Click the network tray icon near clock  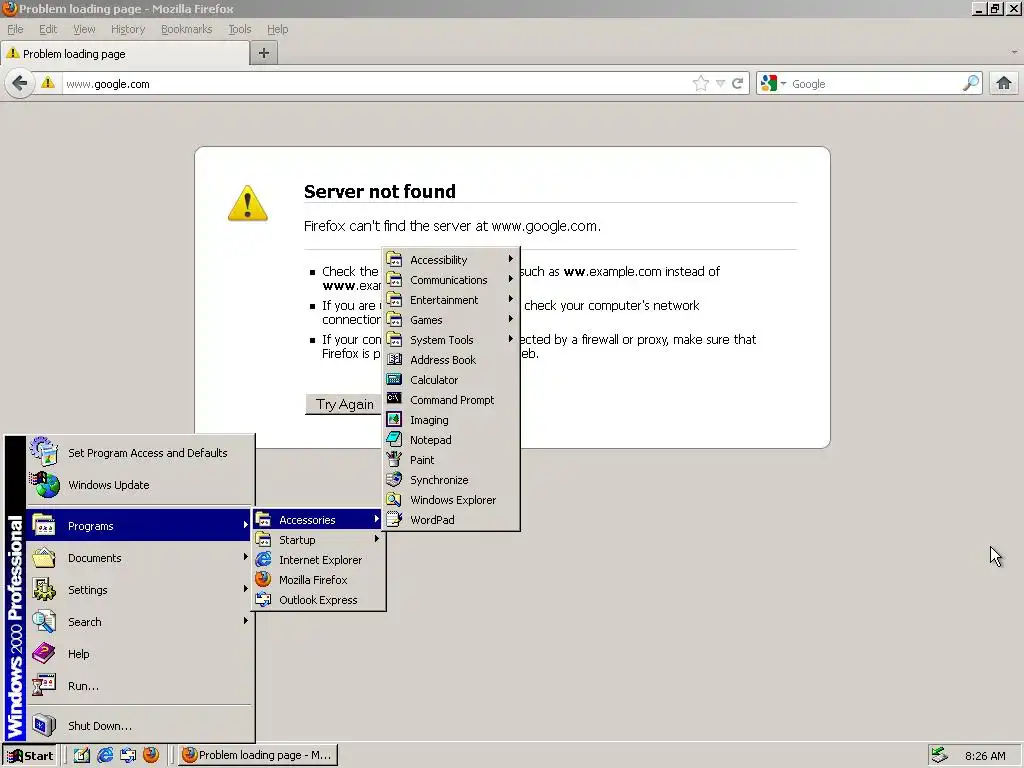click(939, 755)
